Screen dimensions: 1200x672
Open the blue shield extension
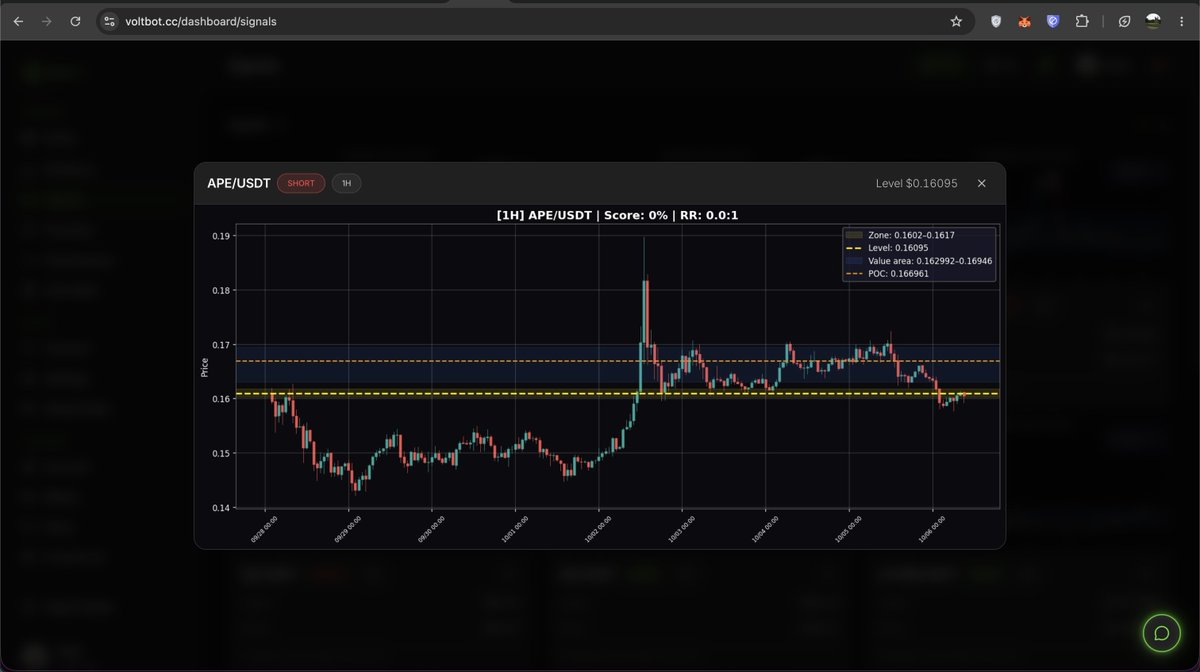1053,21
